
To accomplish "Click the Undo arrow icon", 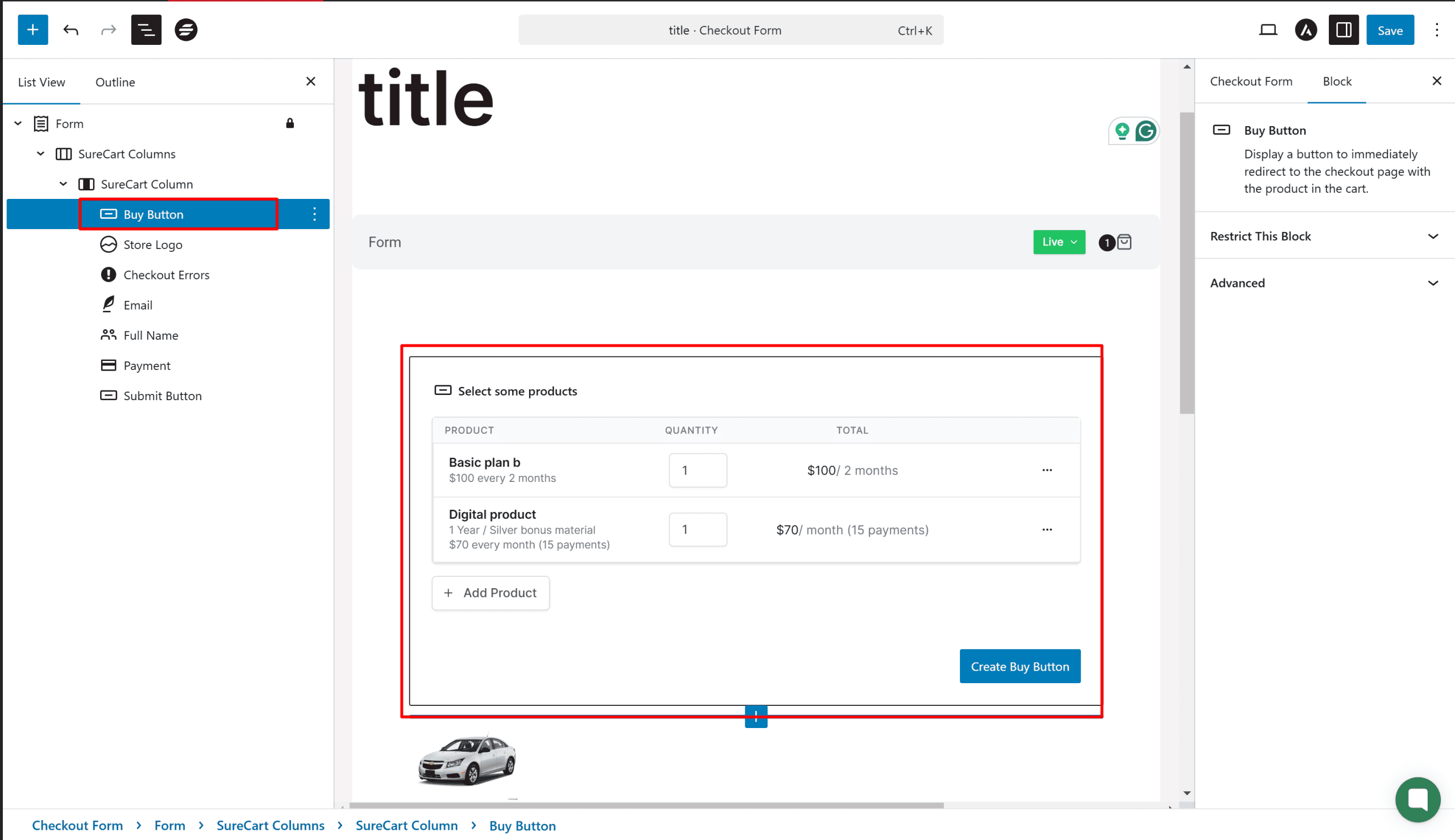I will [71, 30].
